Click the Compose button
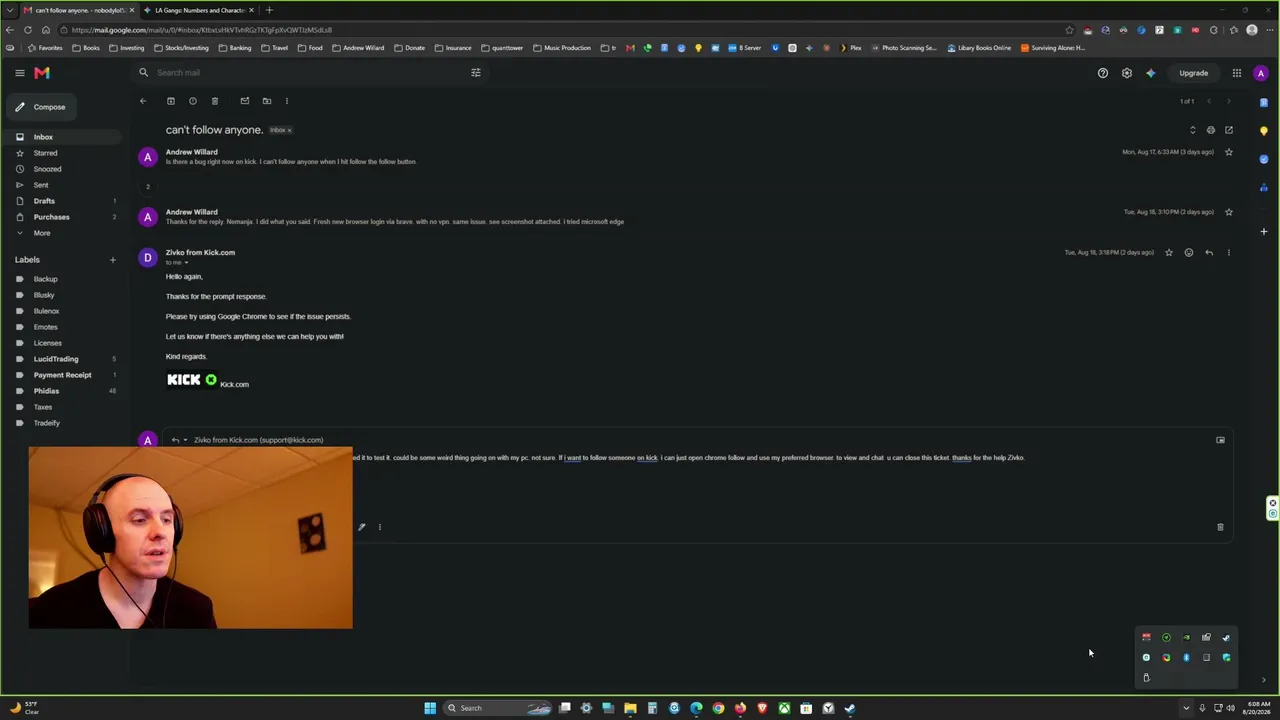The width and height of the screenshot is (1280, 720). (40, 107)
